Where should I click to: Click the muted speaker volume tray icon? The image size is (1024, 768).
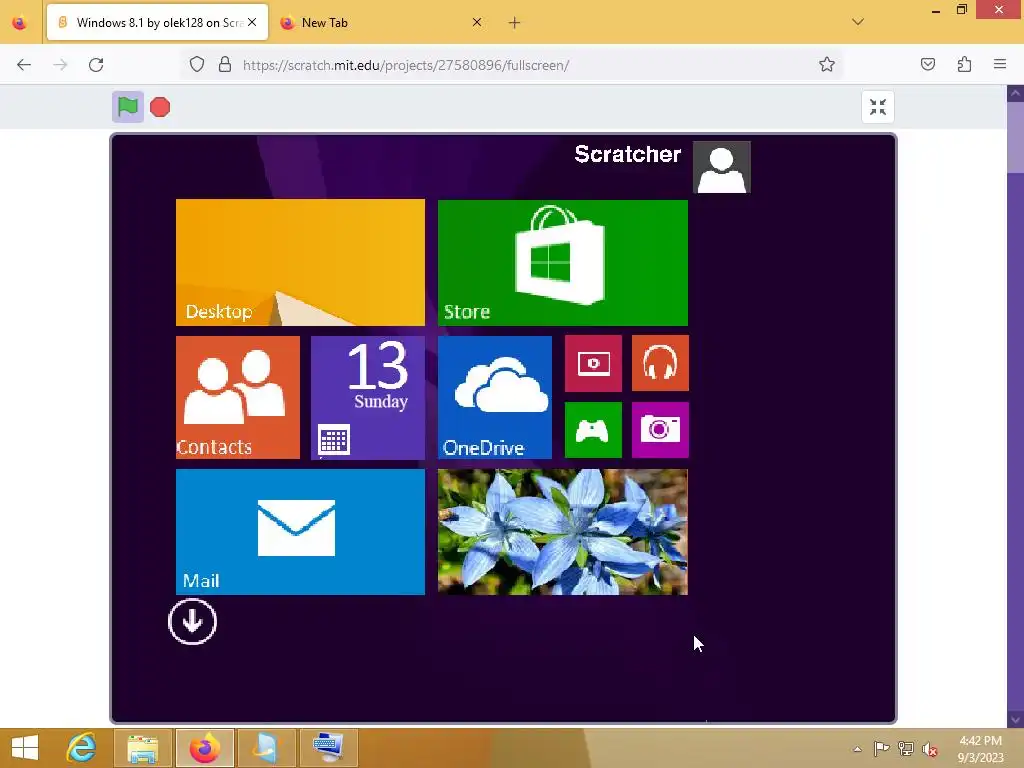929,749
